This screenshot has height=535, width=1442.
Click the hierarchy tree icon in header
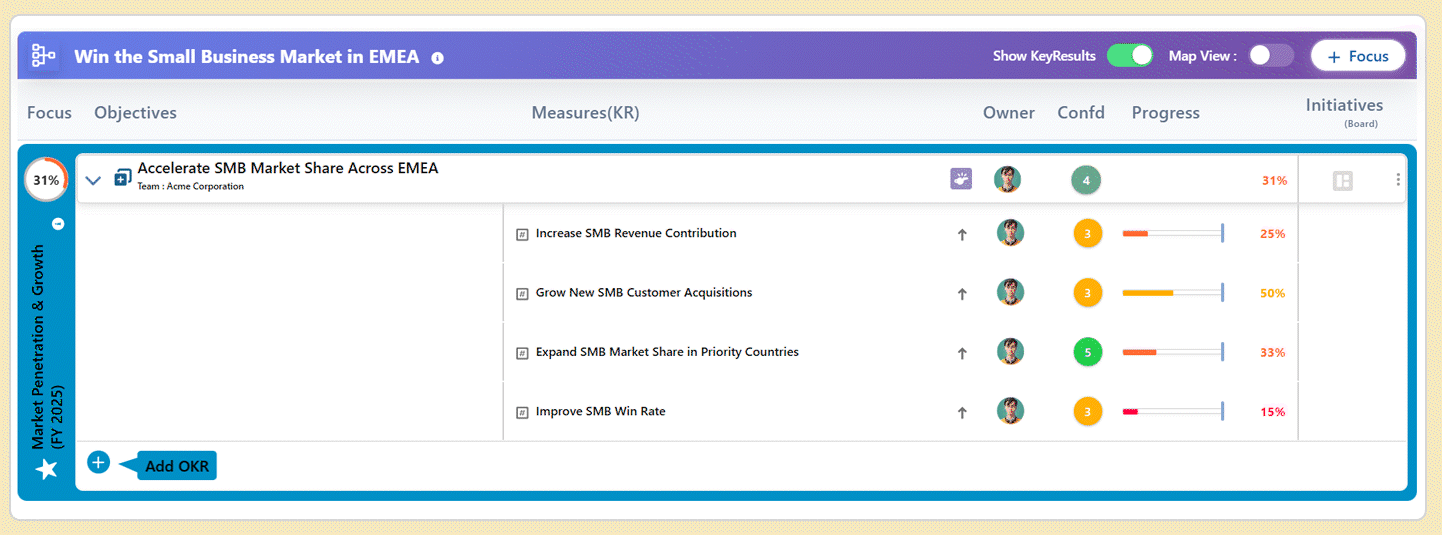[43, 56]
